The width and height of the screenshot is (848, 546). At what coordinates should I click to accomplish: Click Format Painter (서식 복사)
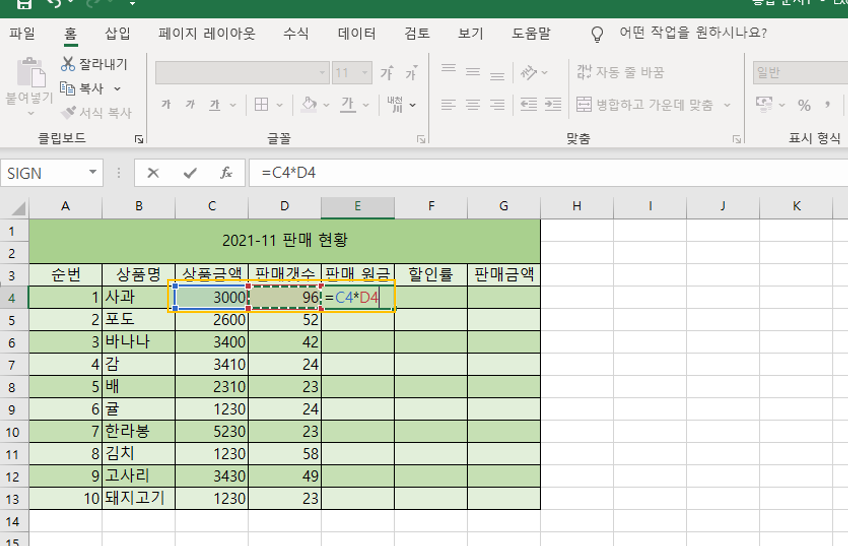coord(96,112)
